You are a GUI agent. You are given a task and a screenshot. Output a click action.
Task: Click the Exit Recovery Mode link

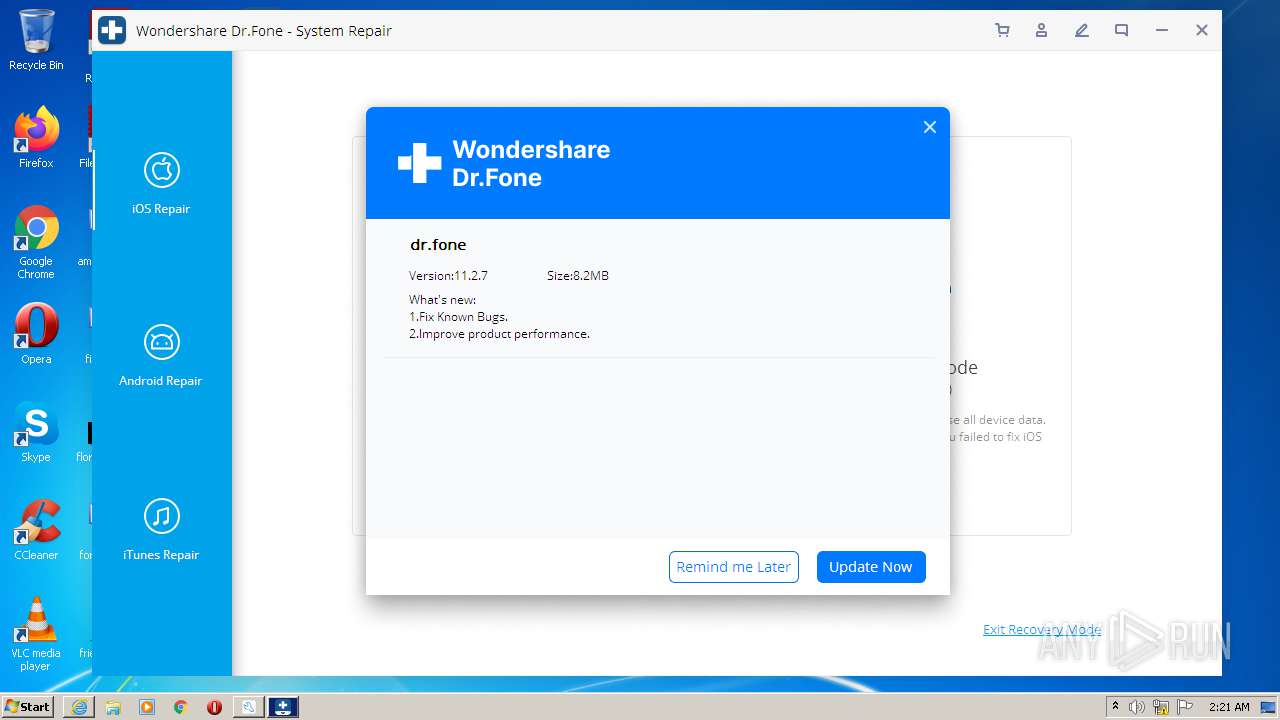coord(1041,629)
